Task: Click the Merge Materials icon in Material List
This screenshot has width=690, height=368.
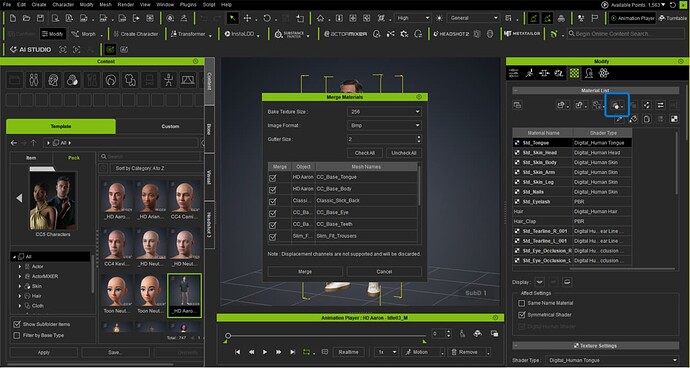Action: (617, 105)
